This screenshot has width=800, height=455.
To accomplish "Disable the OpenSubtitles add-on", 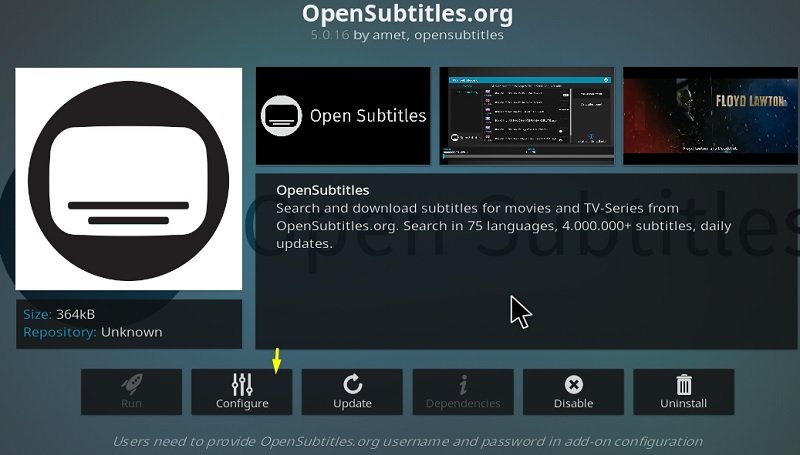I will [x=573, y=392].
